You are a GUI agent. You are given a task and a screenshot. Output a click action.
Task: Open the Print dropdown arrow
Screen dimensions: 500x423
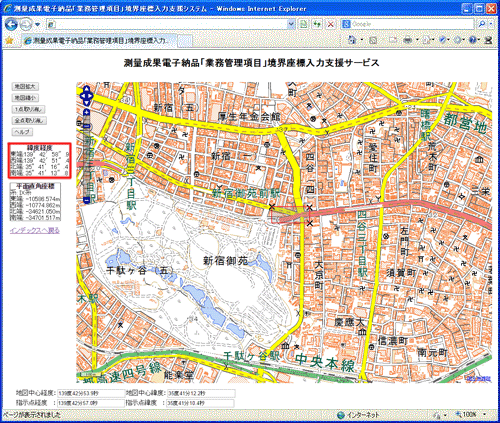(417, 40)
